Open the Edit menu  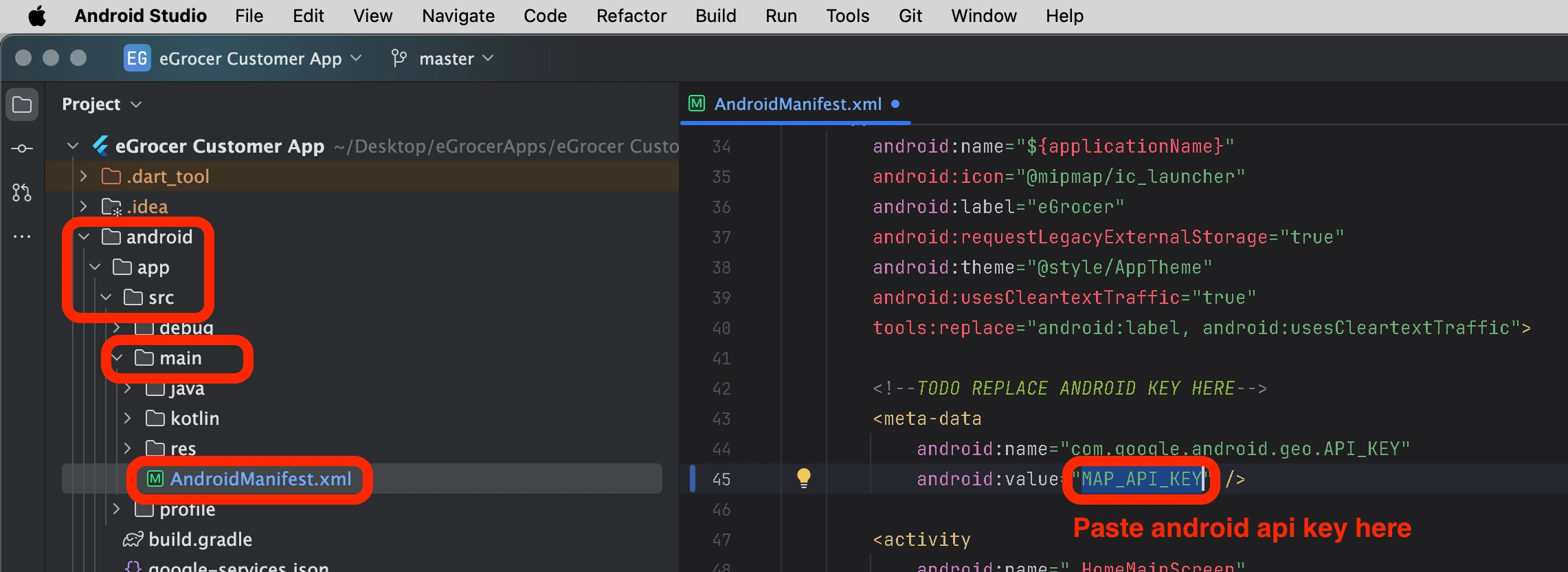(x=308, y=15)
